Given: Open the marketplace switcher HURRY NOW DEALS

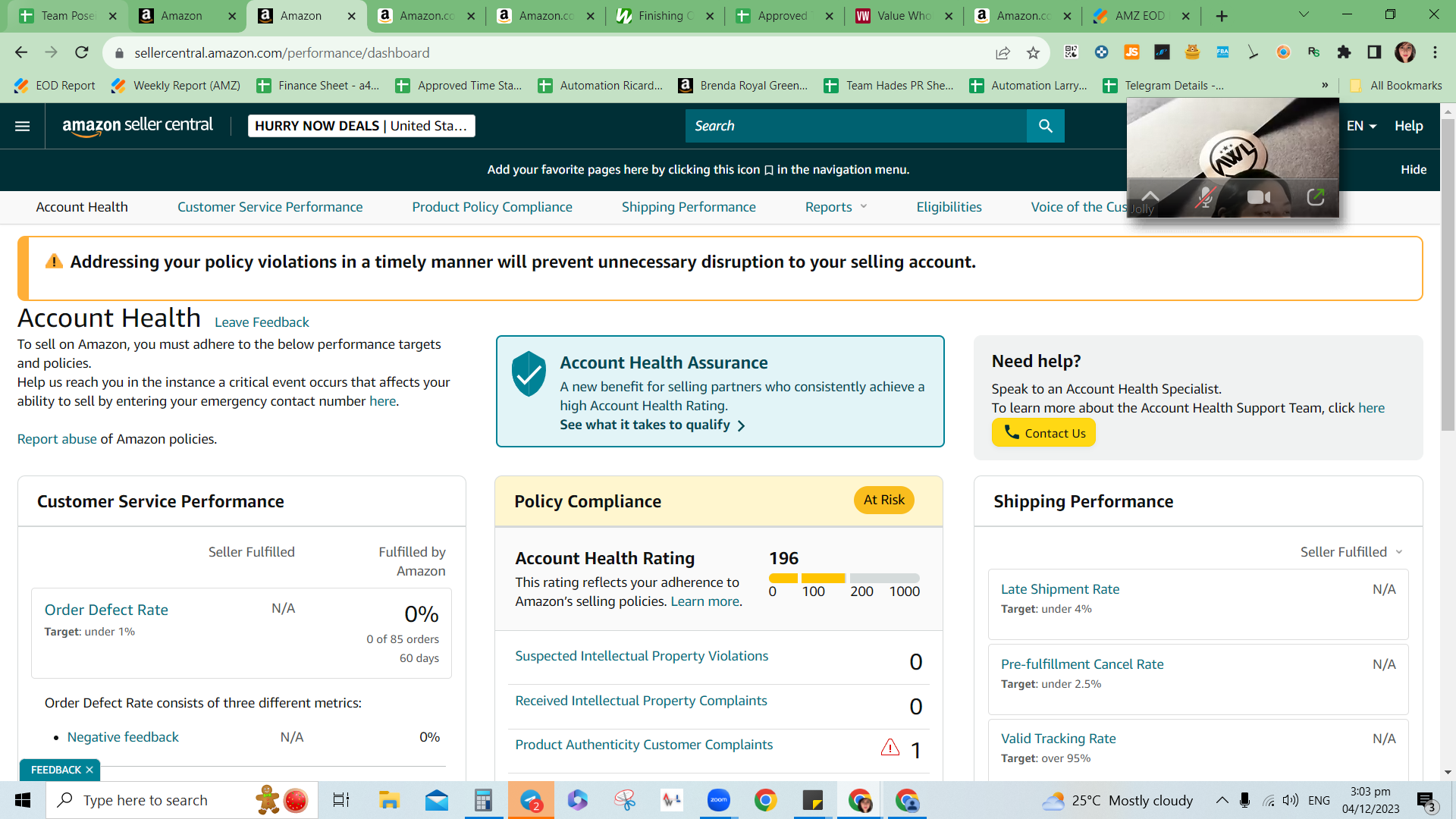Looking at the screenshot, I should [x=361, y=126].
